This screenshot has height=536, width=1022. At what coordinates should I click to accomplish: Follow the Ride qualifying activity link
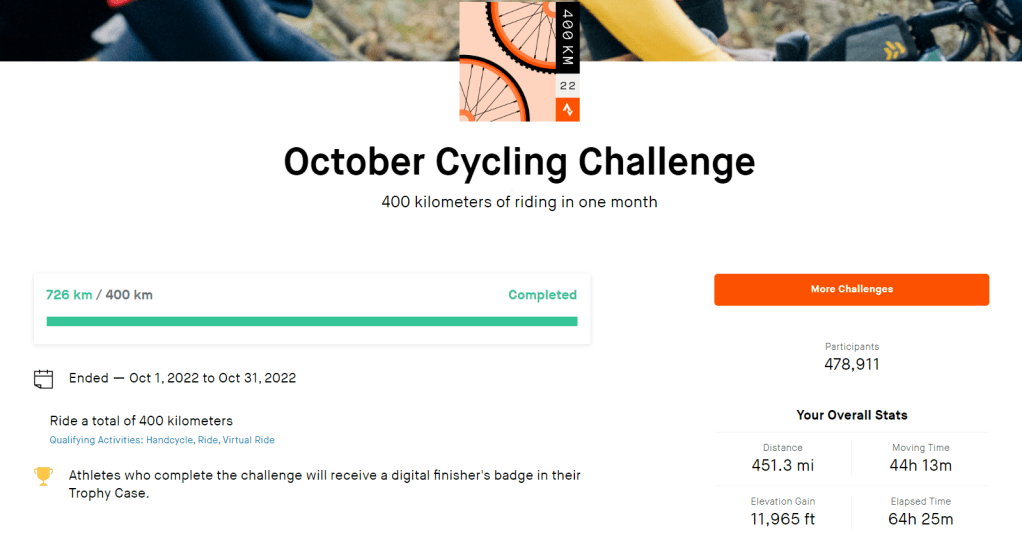pyautogui.click(x=208, y=440)
